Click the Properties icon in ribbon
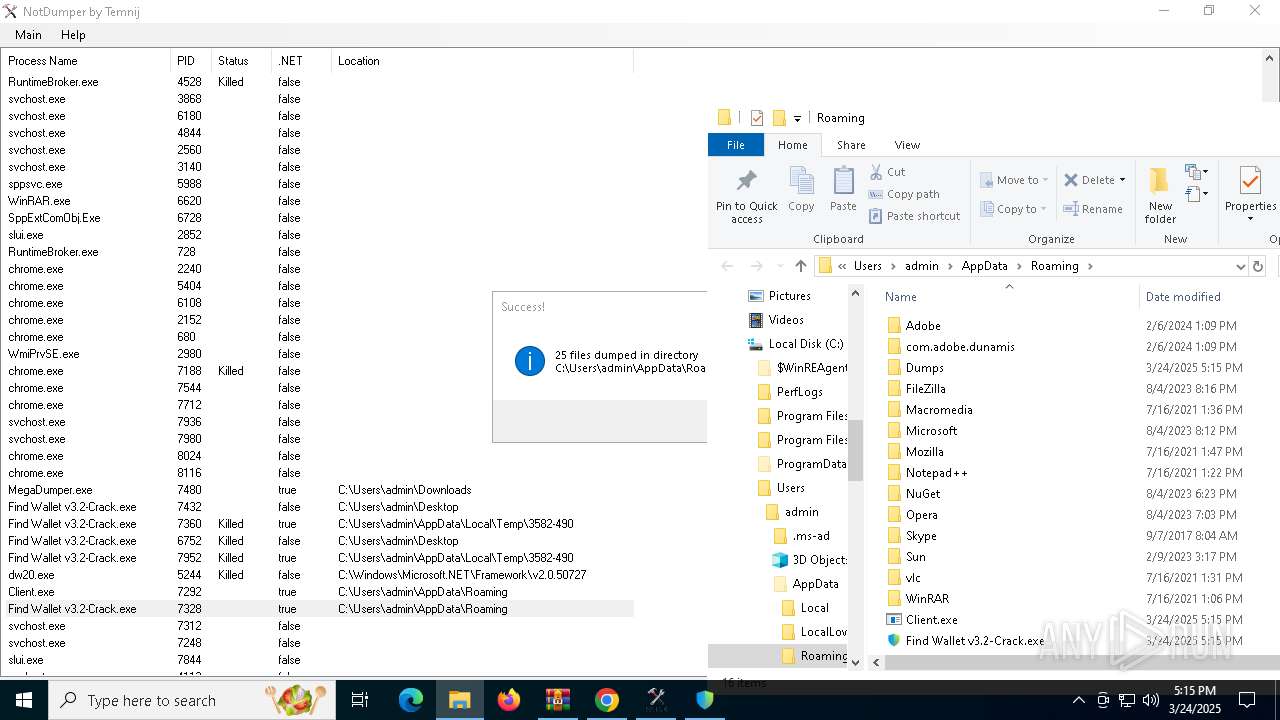This screenshot has width=1280, height=720. [1250, 181]
